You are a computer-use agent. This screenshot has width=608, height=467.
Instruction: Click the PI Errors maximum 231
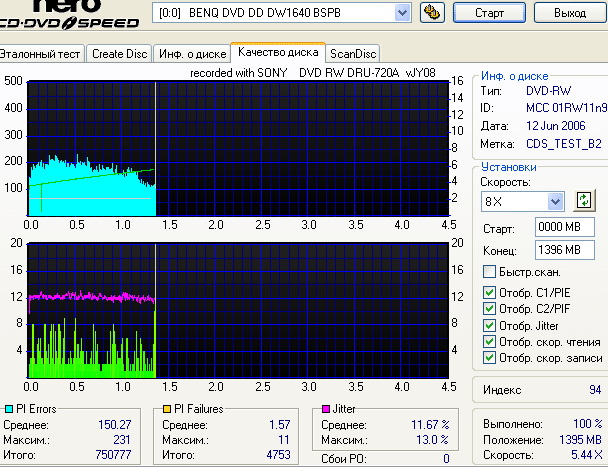point(122,439)
